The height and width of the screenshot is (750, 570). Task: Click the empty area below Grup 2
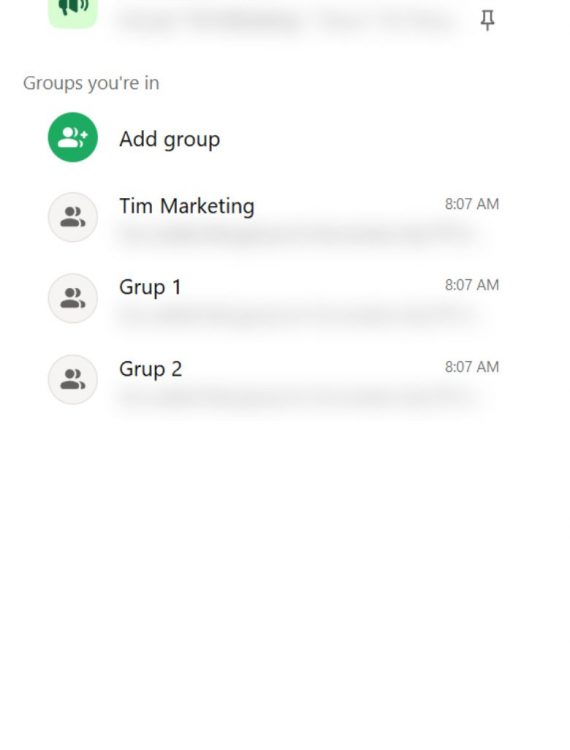285,574
